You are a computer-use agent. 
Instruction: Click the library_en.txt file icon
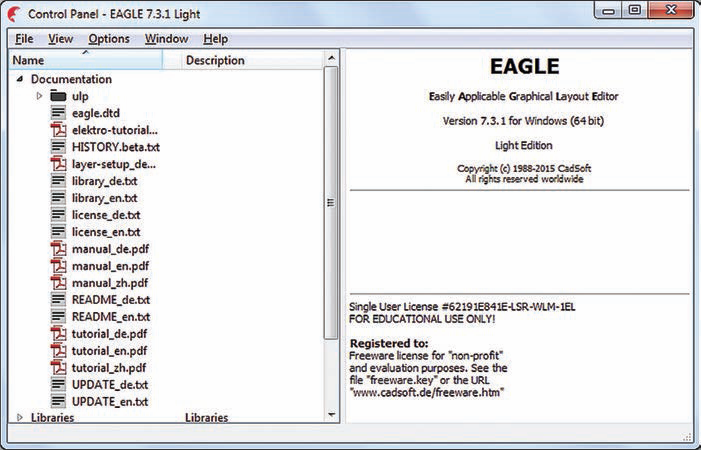(x=58, y=198)
